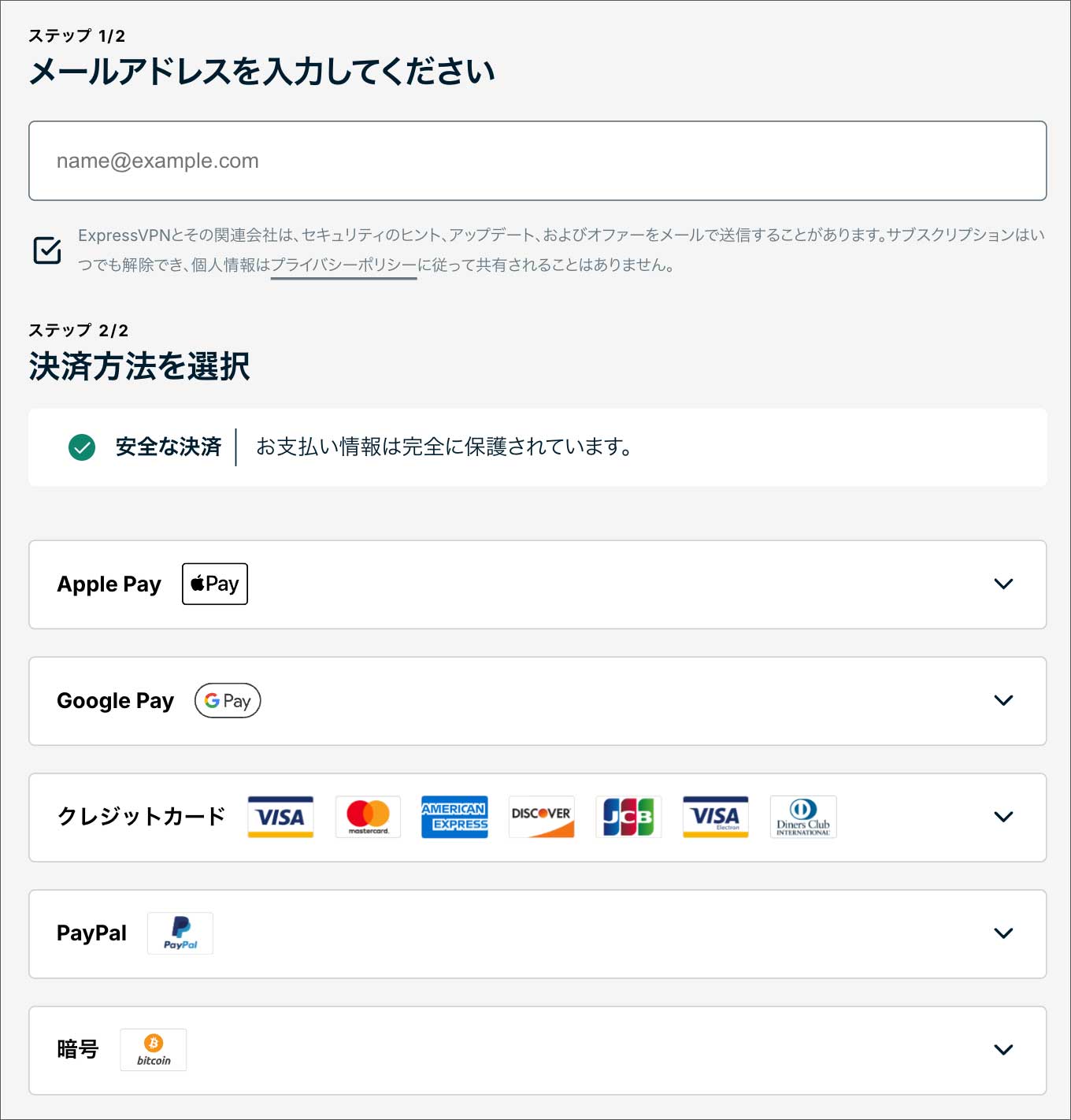Click the Discover card logo
The image size is (1071, 1120).
[x=541, y=817]
